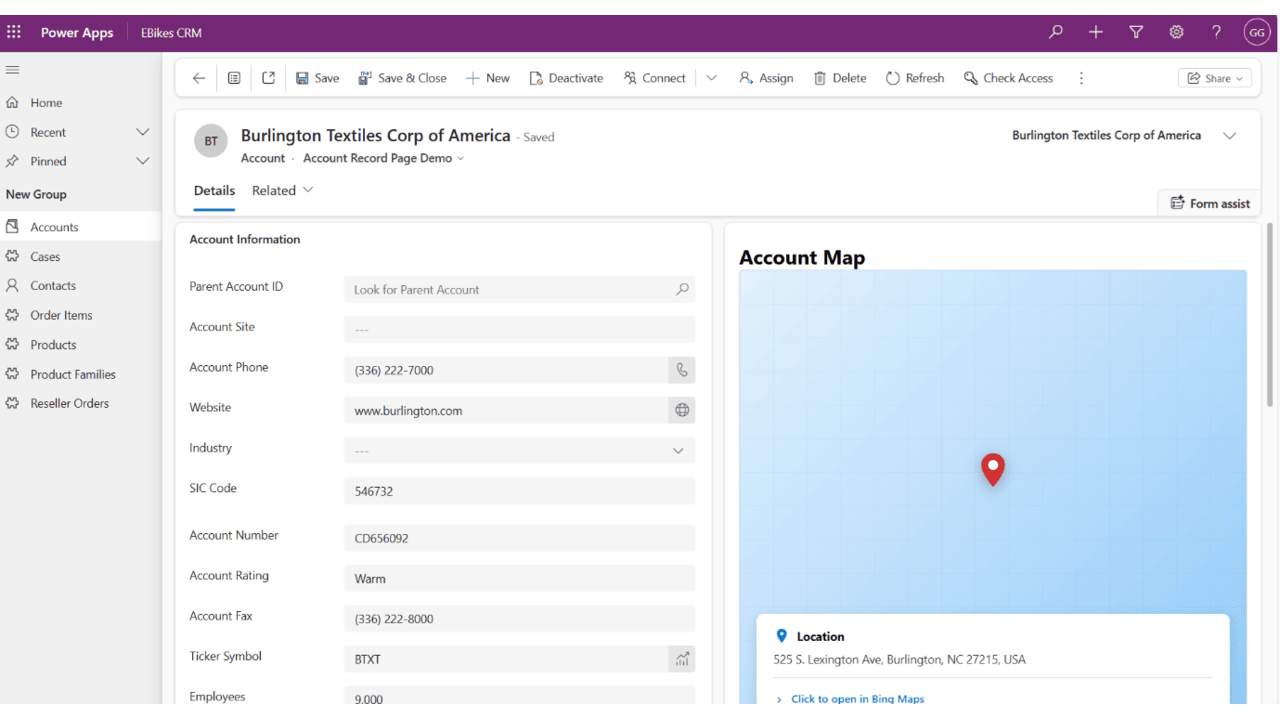Image resolution: width=1280 pixels, height=720 pixels.
Task: Collapse the left navigation hamburger menu
Action: click(13, 70)
